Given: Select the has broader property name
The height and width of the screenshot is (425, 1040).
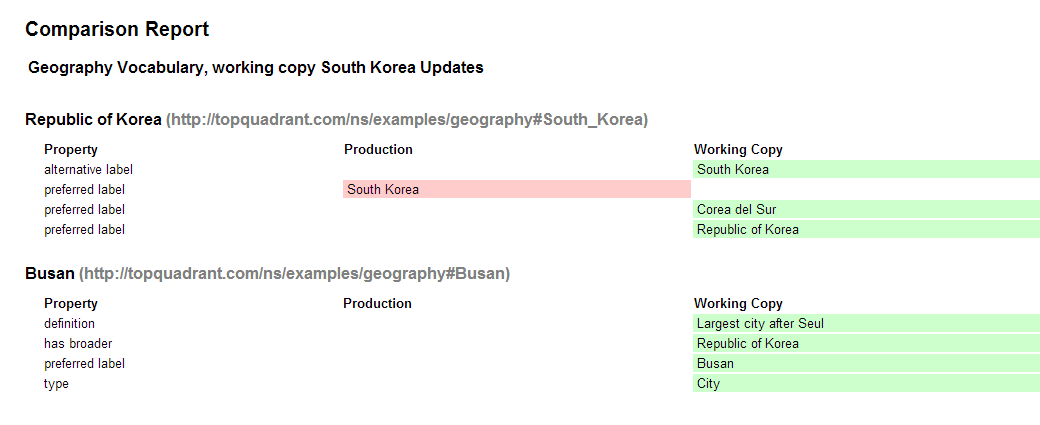Looking at the screenshot, I should [78, 344].
